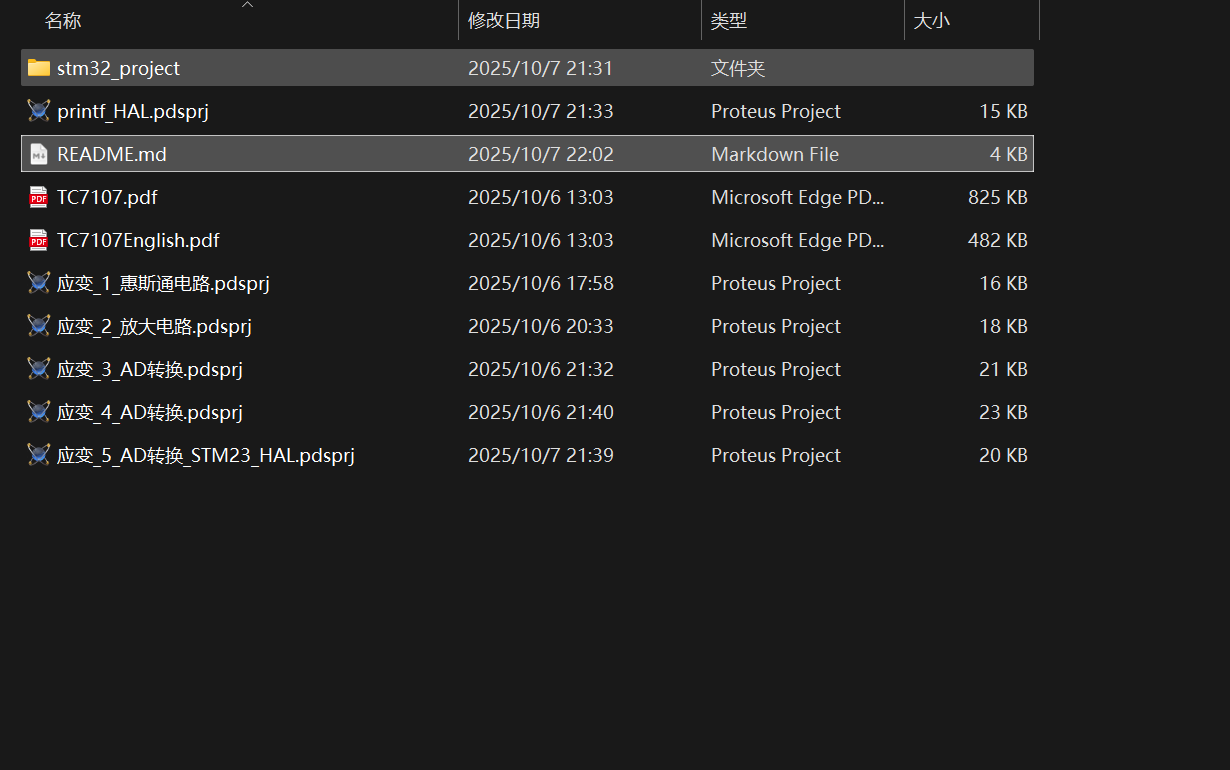The height and width of the screenshot is (770, 1230).
Task: Click the date 2025/10/6 17:58
Action: [x=540, y=283]
